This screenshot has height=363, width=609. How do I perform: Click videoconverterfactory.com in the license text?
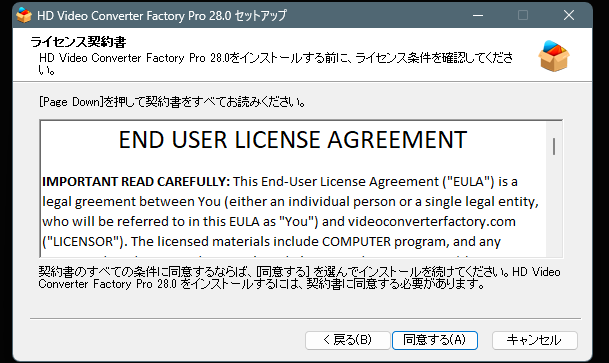point(432,222)
